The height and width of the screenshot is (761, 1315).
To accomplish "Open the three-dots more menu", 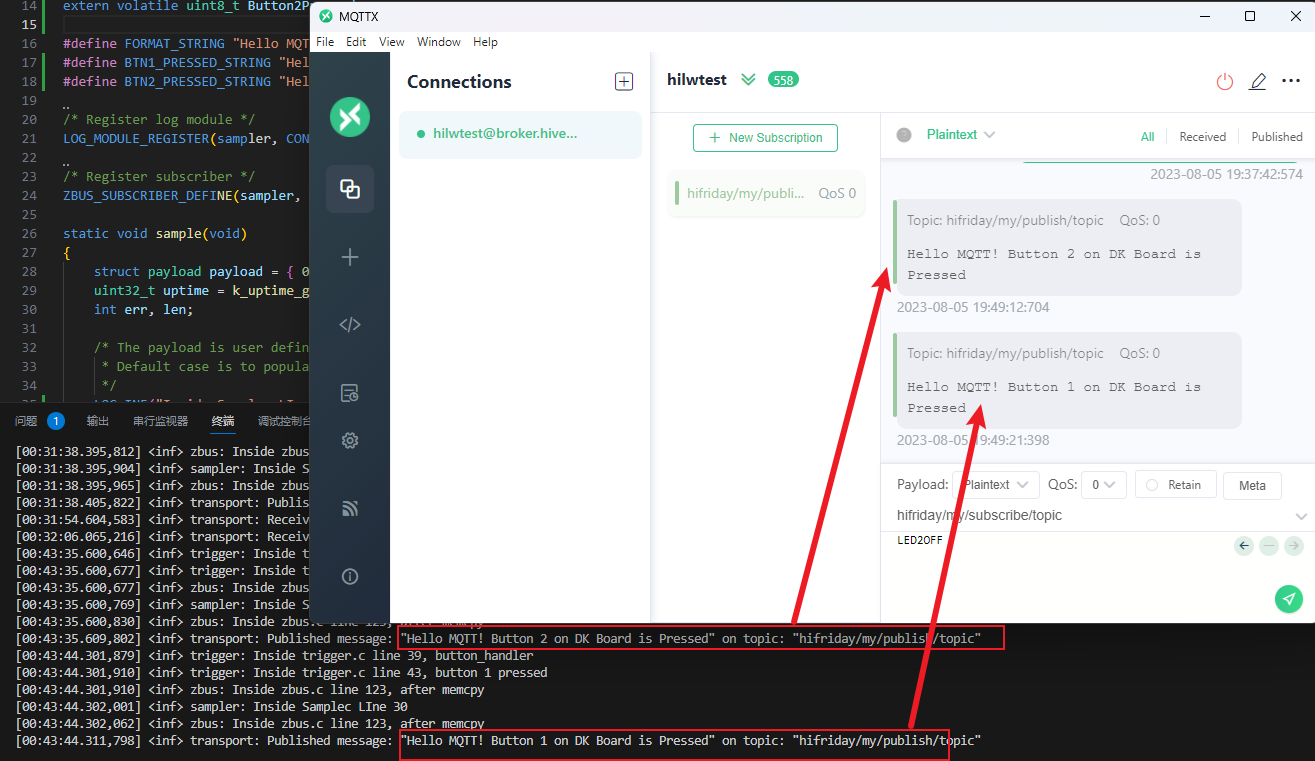I will pos(1291,81).
